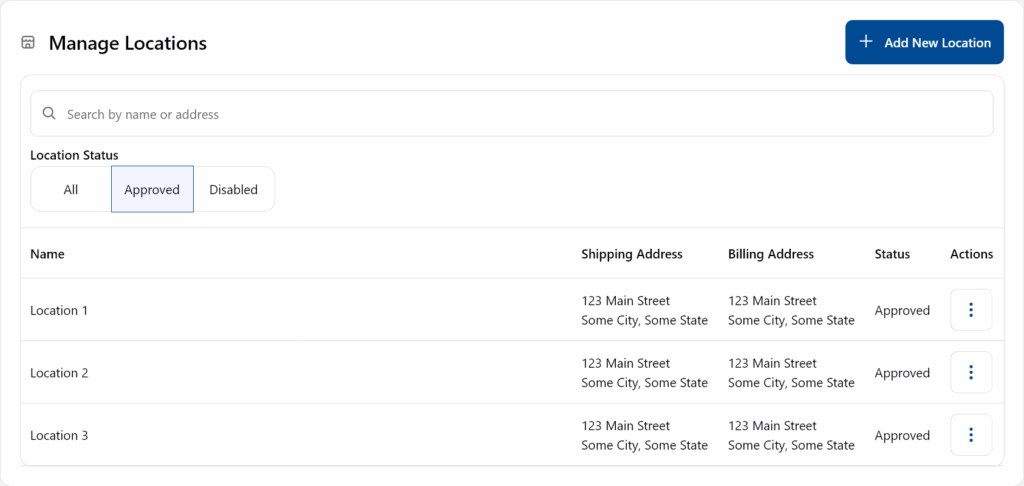Select the Location 2 row name
This screenshot has height=486, width=1024.
click(59, 373)
